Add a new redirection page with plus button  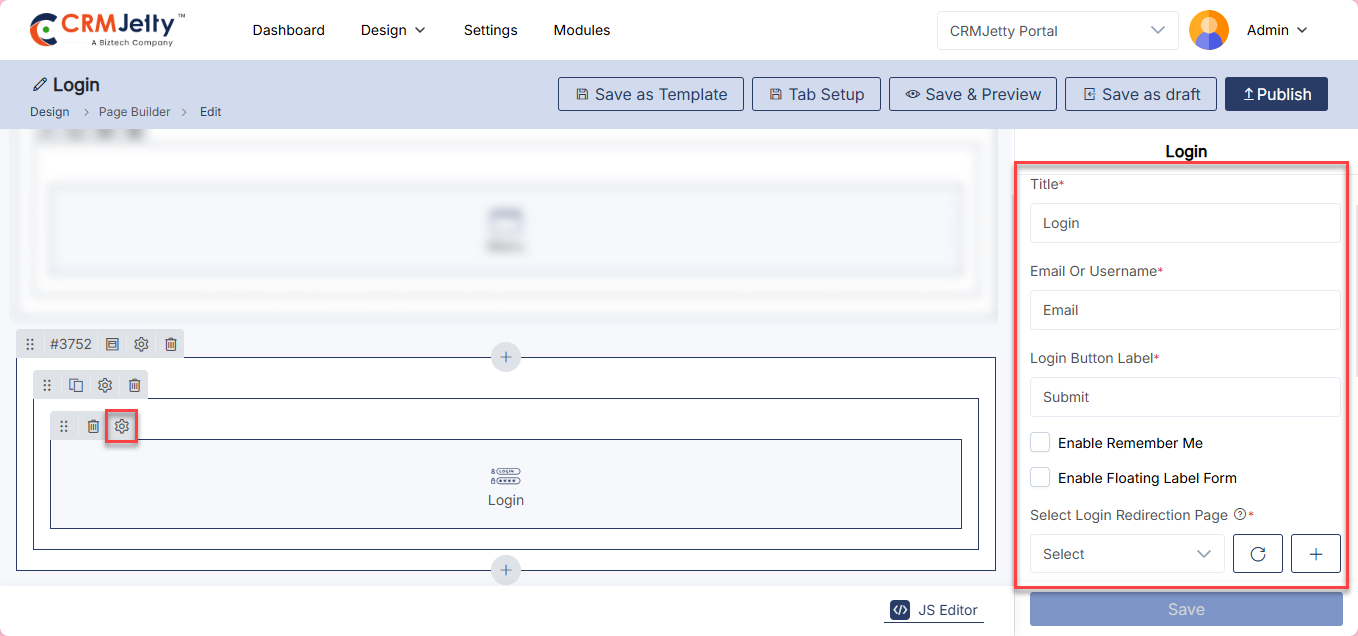coord(1315,554)
